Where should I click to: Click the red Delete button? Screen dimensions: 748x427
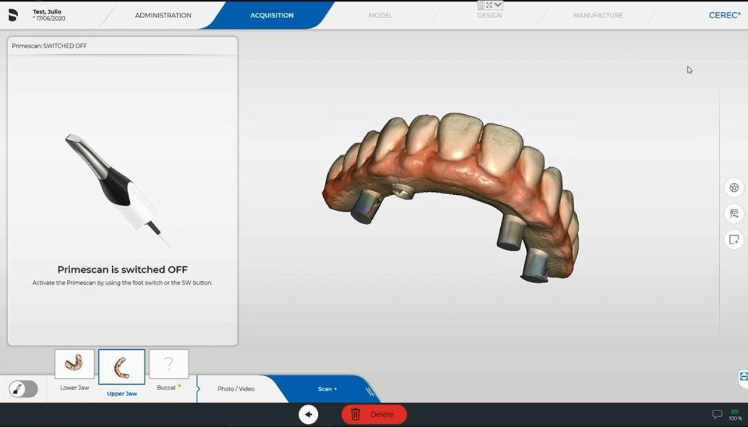coord(374,414)
